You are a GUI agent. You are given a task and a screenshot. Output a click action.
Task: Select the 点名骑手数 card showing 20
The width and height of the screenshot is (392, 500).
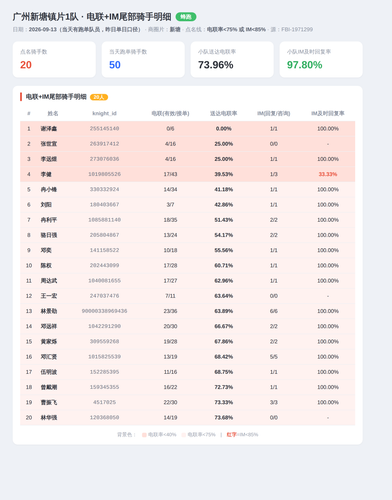click(x=54, y=59)
